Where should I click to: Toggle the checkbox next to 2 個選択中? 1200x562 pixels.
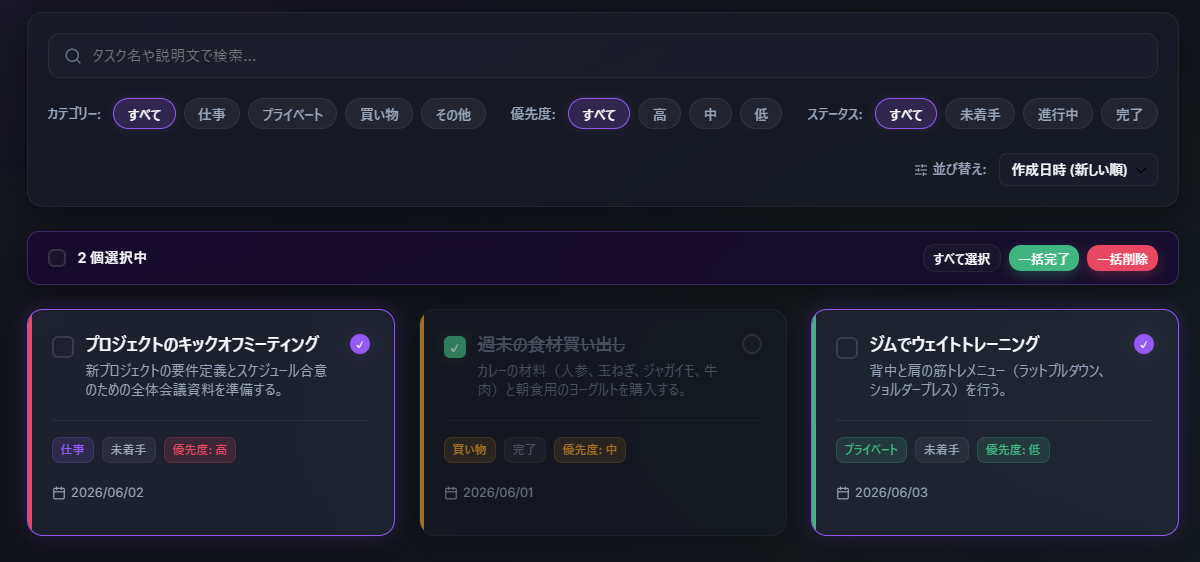(x=58, y=258)
